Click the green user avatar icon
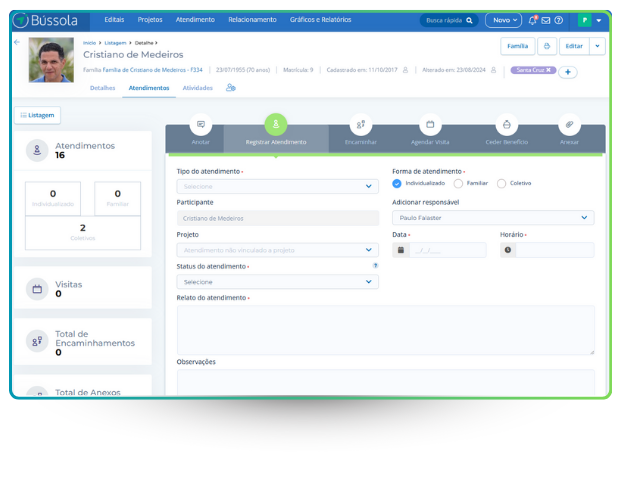This screenshot has height=480, width=620. [x=584, y=20]
